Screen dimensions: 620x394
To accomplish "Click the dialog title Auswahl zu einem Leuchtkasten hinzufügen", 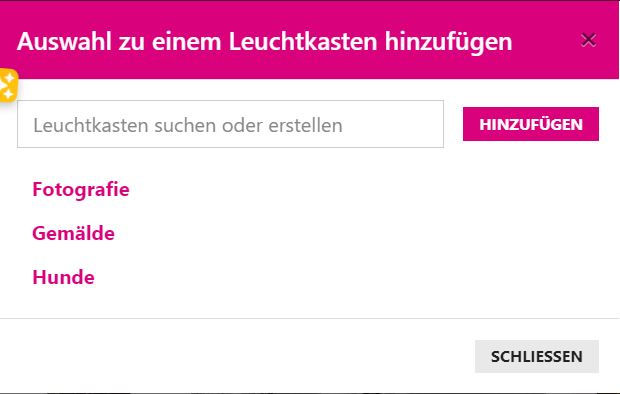I will click(x=265, y=42).
